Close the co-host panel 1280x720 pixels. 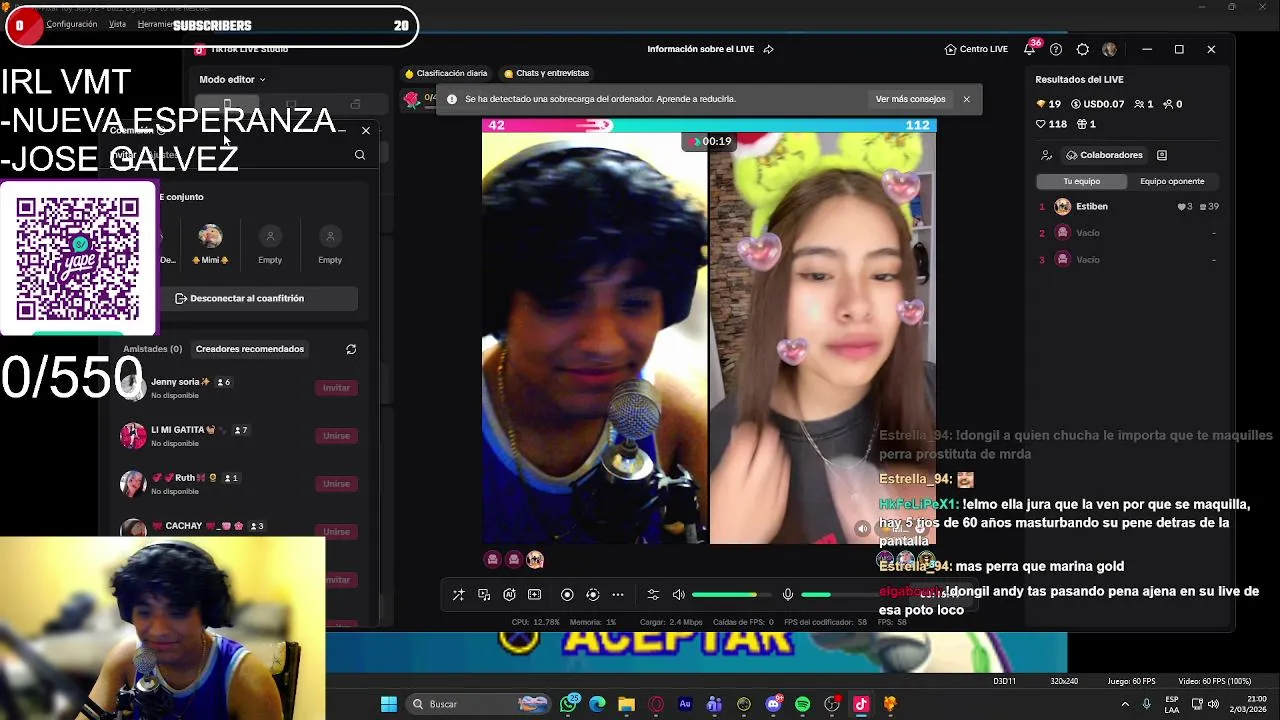click(366, 131)
